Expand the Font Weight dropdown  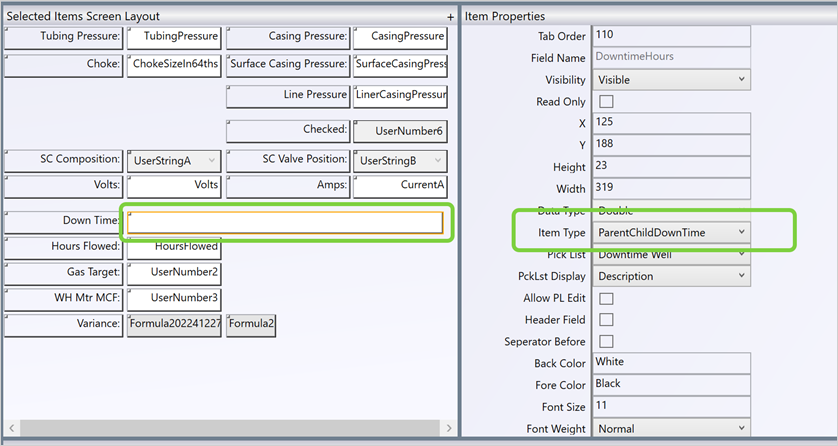(671, 429)
